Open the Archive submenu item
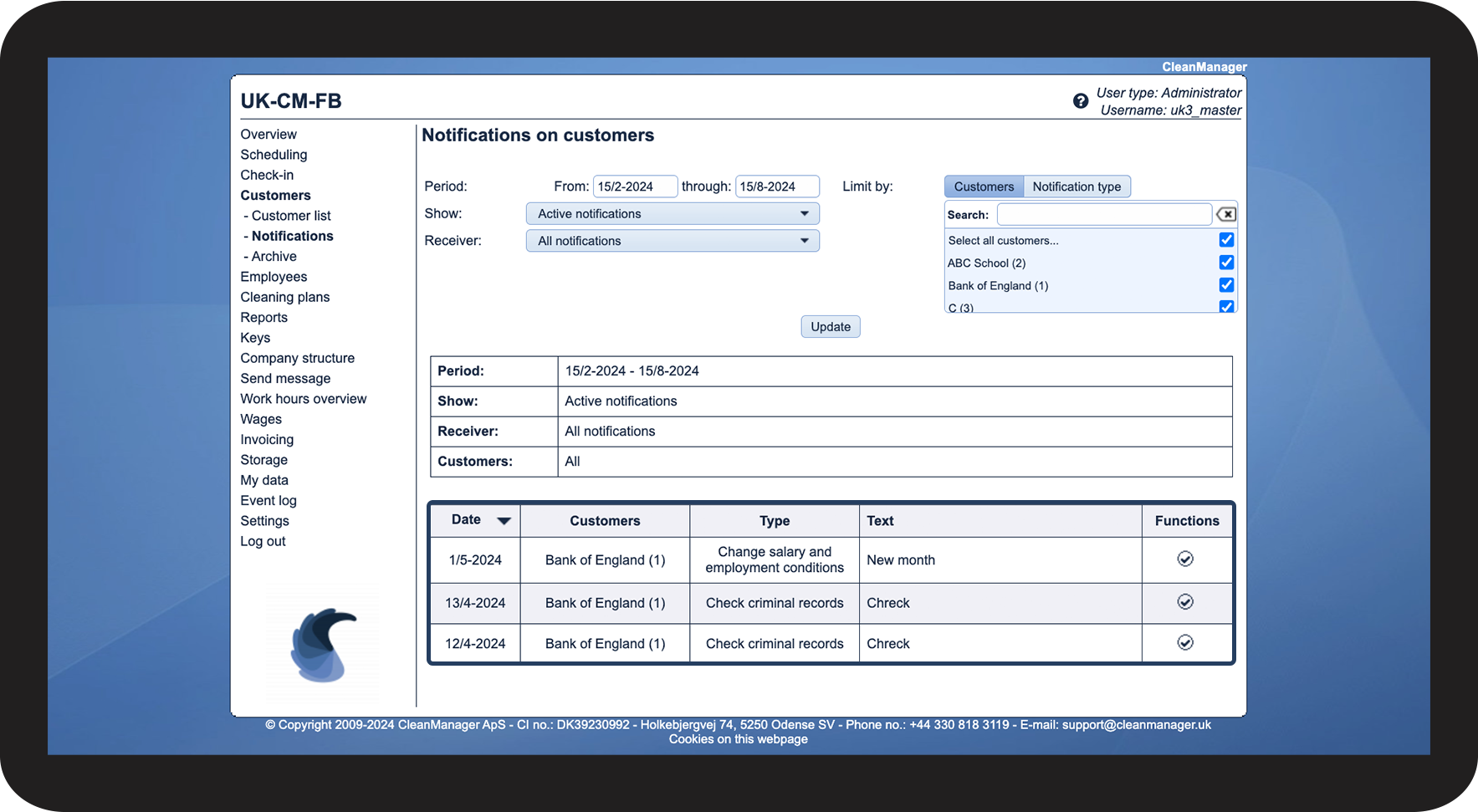The image size is (1478, 812). pyautogui.click(x=274, y=257)
